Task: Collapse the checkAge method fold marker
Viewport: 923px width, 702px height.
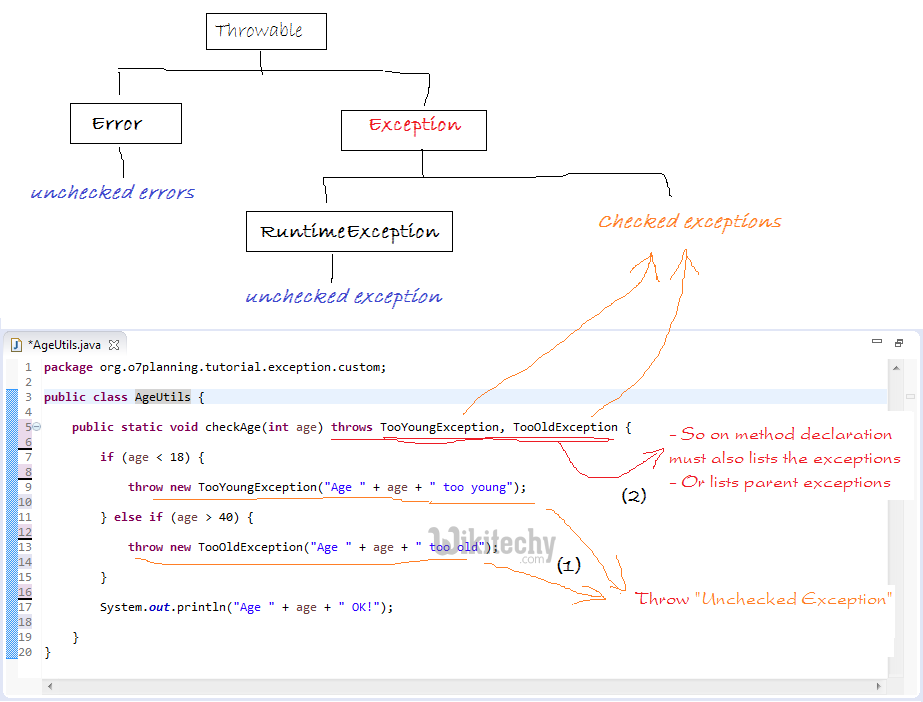Action: pos(37,427)
